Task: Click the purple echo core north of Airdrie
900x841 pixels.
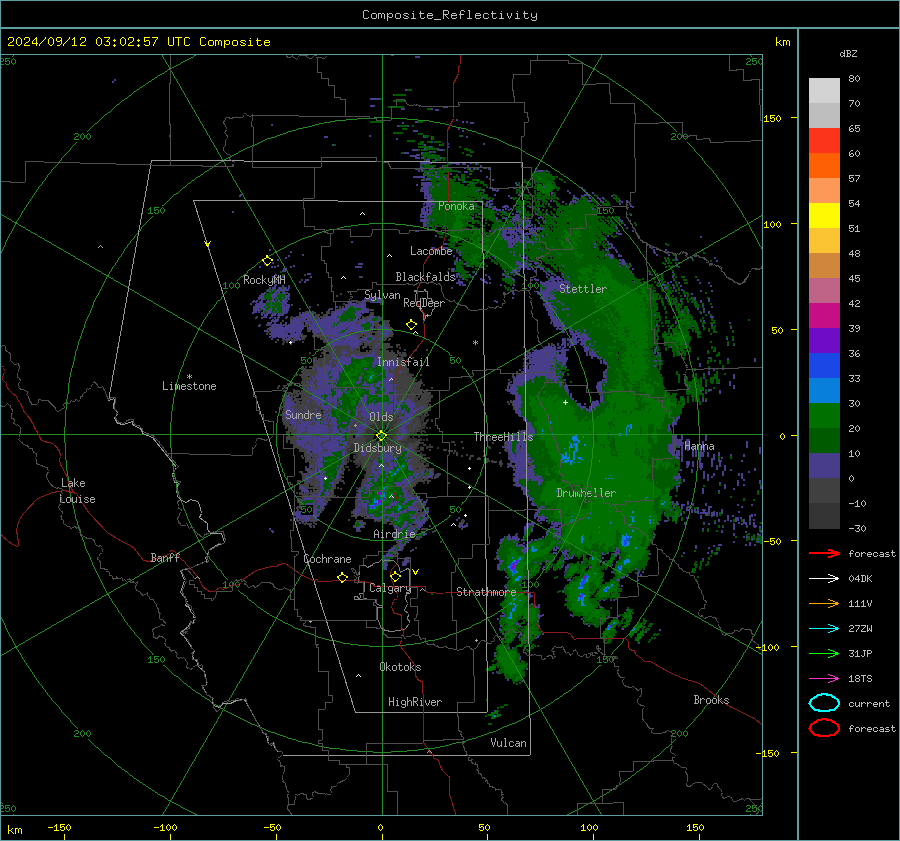Action: [377, 499]
